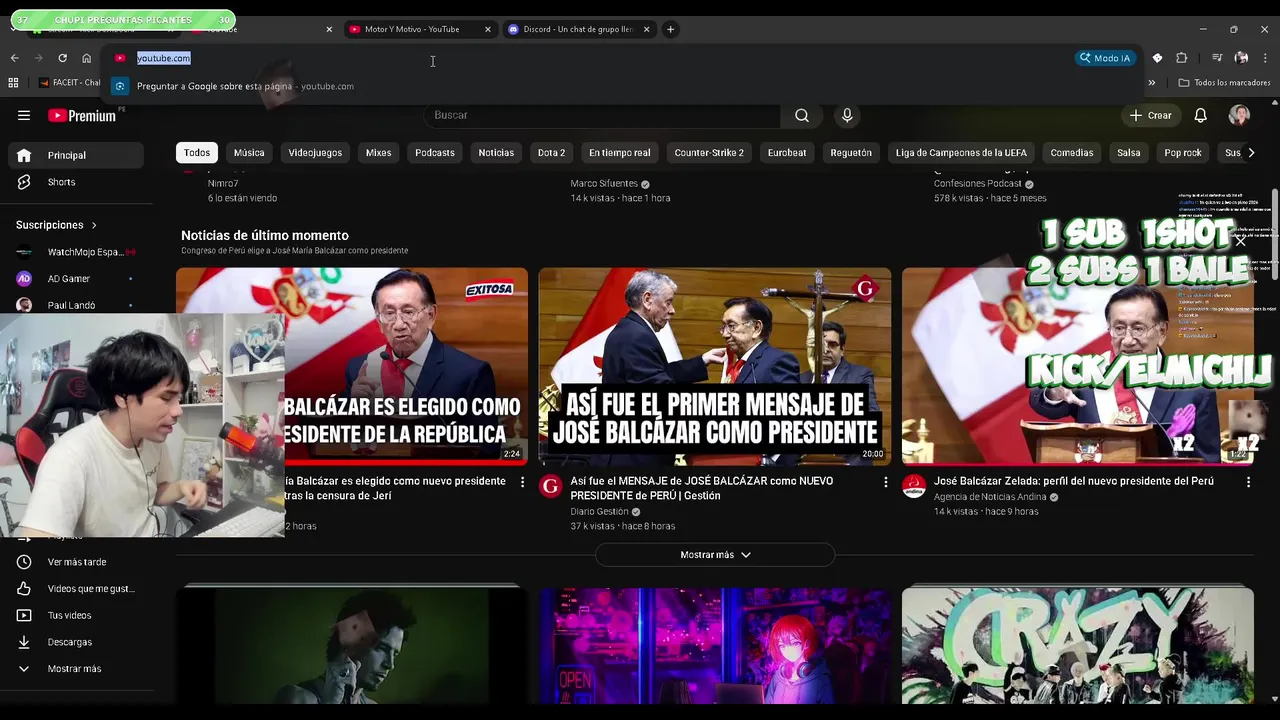1280x720 pixels.
Task: Open the YouTube account avatar menu
Action: [x=1239, y=116]
